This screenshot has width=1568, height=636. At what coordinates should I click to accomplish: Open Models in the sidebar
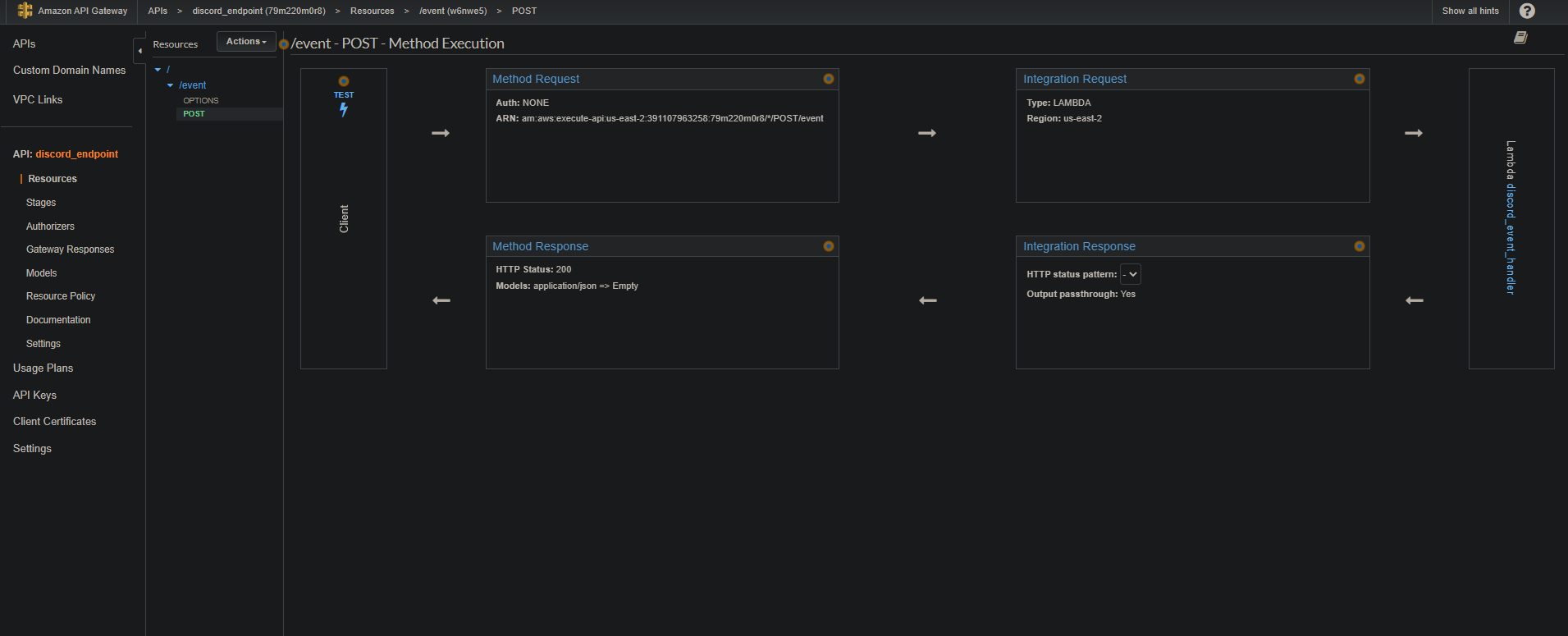coord(42,273)
